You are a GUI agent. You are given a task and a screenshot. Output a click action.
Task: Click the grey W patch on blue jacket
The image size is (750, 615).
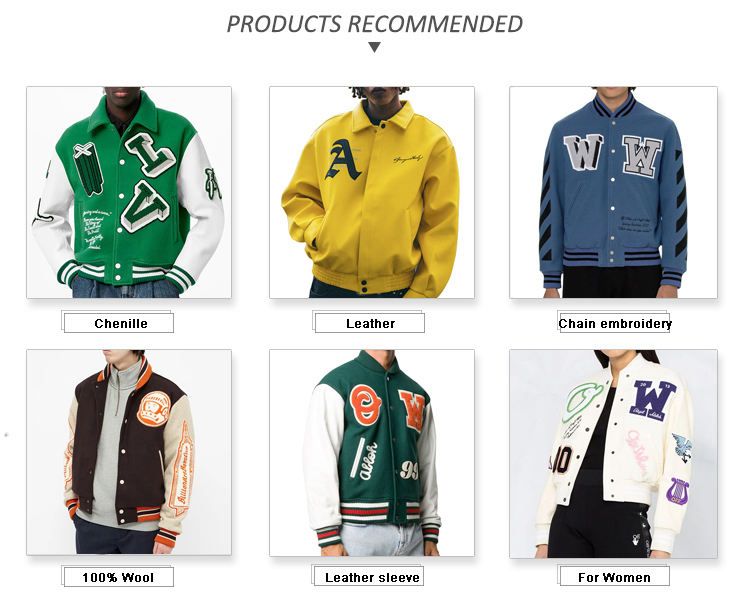point(582,153)
